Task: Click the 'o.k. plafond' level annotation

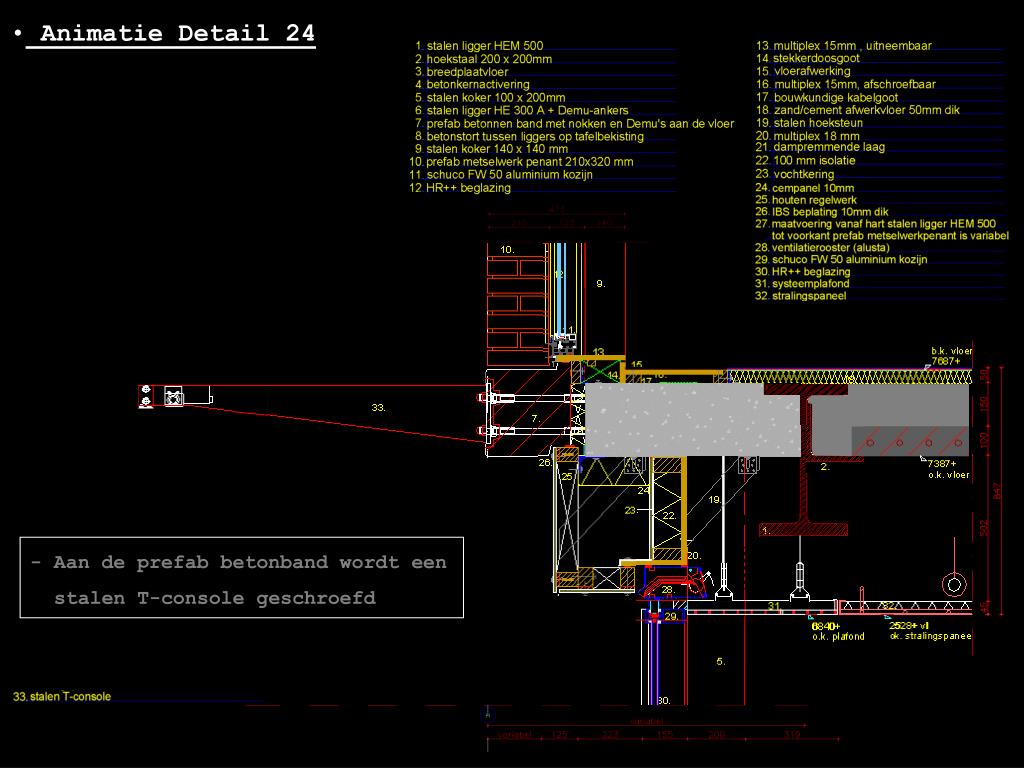Action: 838,632
